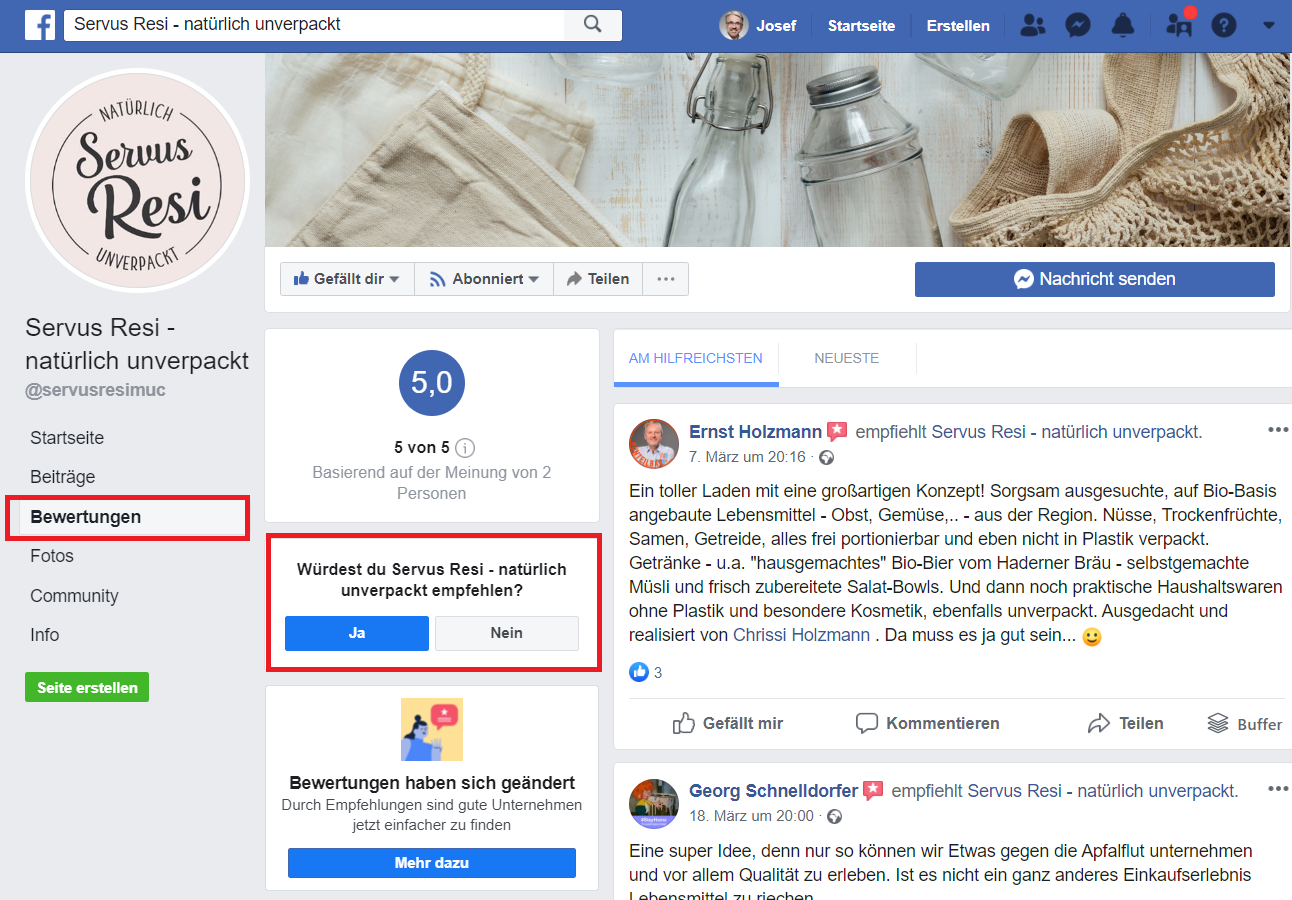Click Erstellen in top bar
The height and width of the screenshot is (900, 1292).
click(x=958, y=26)
